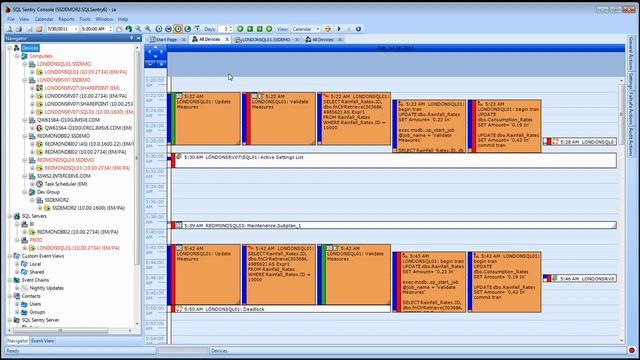Select LONDONSRV07 (10.00.2734) (EM/PA) item
640x360 pixels.
(x=85, y=96)
